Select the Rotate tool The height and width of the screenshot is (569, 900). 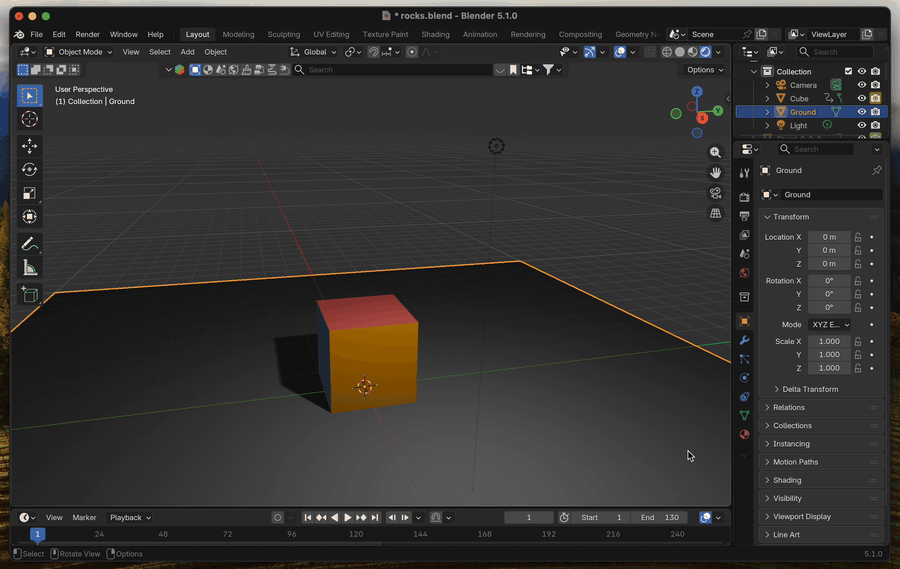coord(30,169)
